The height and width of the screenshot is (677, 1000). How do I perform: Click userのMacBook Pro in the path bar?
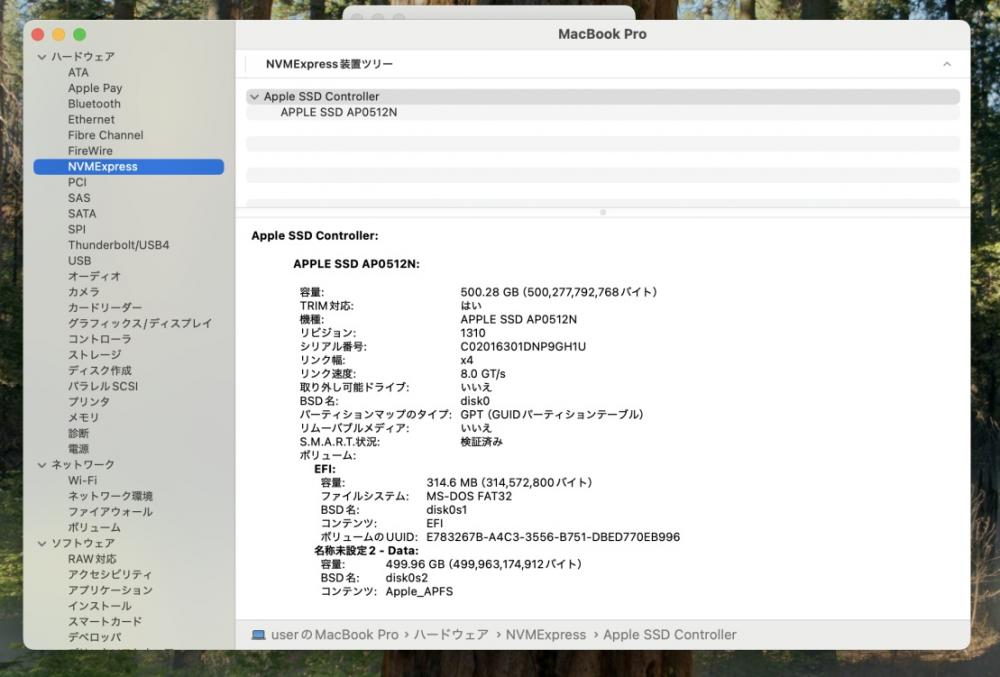(335, 635)
